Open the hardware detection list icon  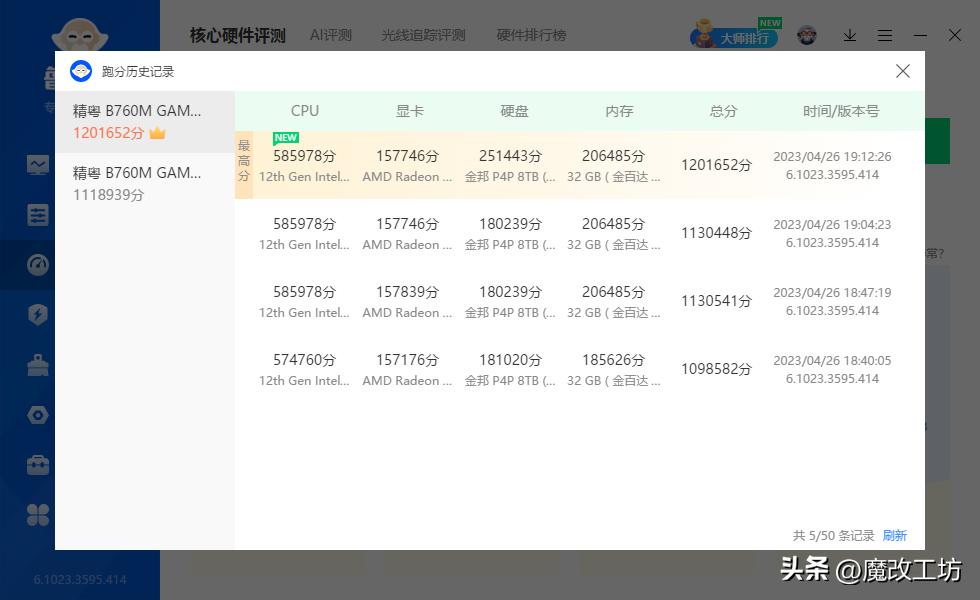[x=37, y=215]
